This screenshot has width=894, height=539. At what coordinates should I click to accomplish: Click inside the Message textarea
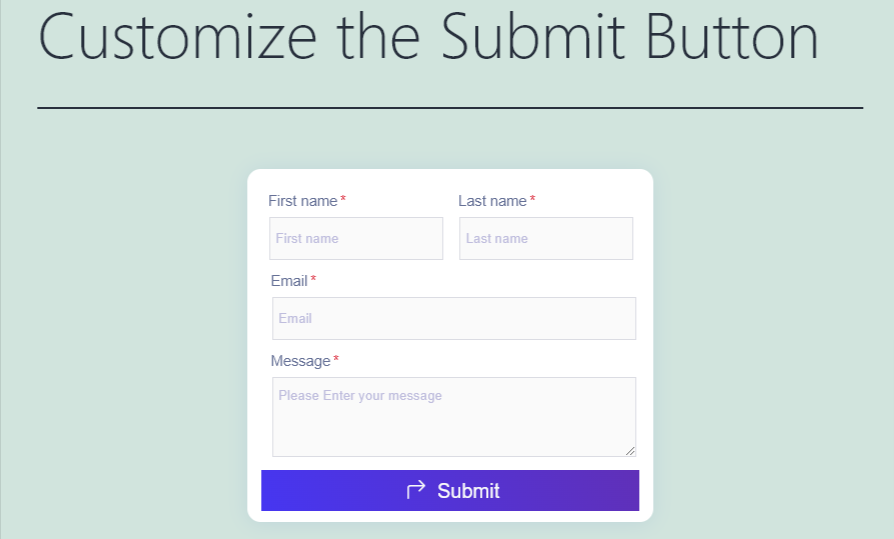[454, 416]
